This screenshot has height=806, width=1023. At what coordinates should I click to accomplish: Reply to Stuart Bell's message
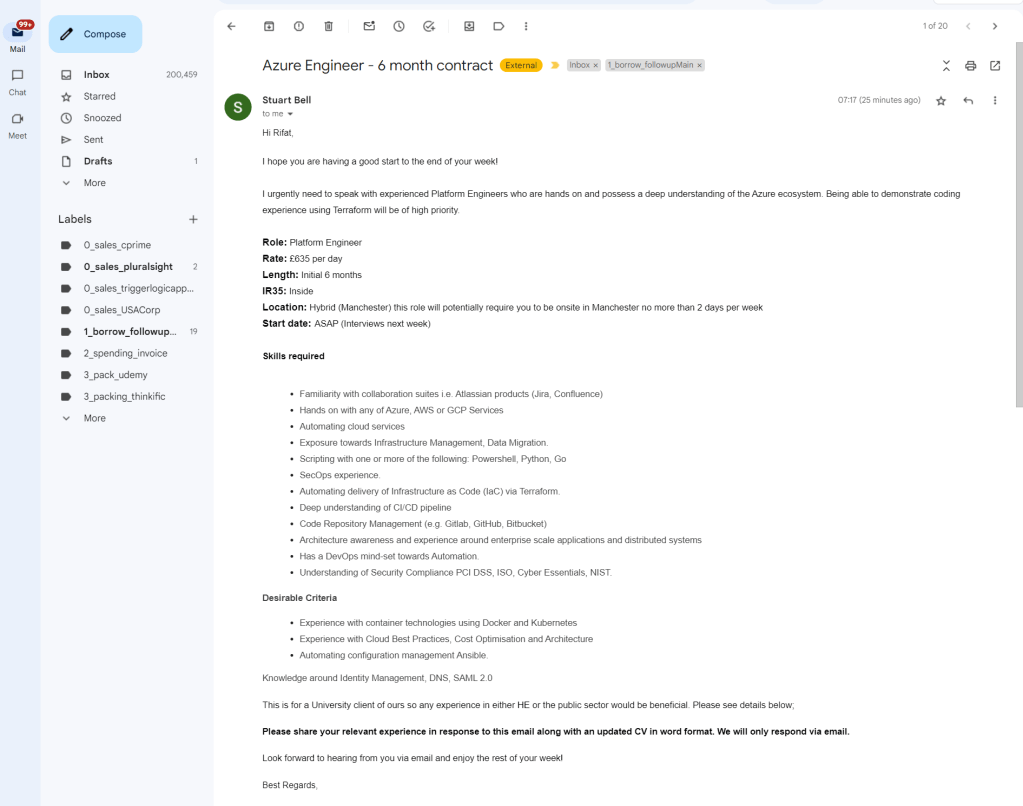pos(968,101)
